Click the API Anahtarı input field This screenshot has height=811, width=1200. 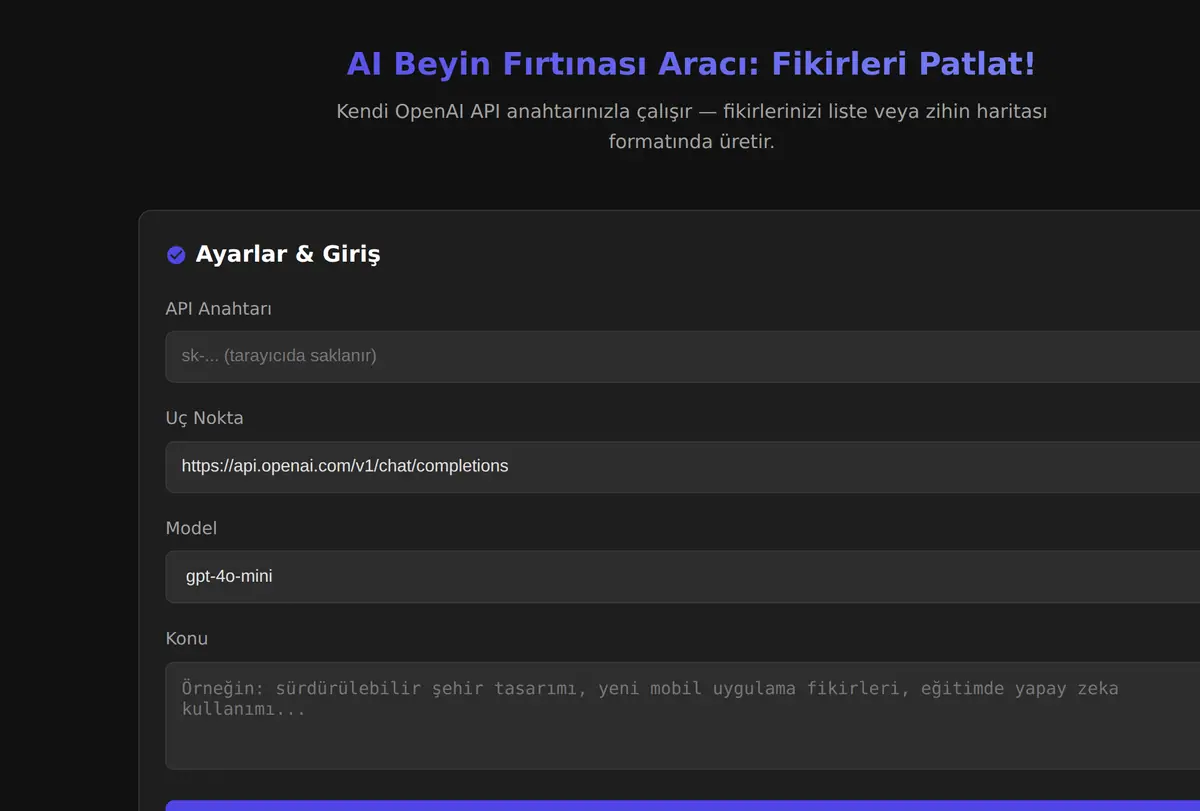click(683, 356)
